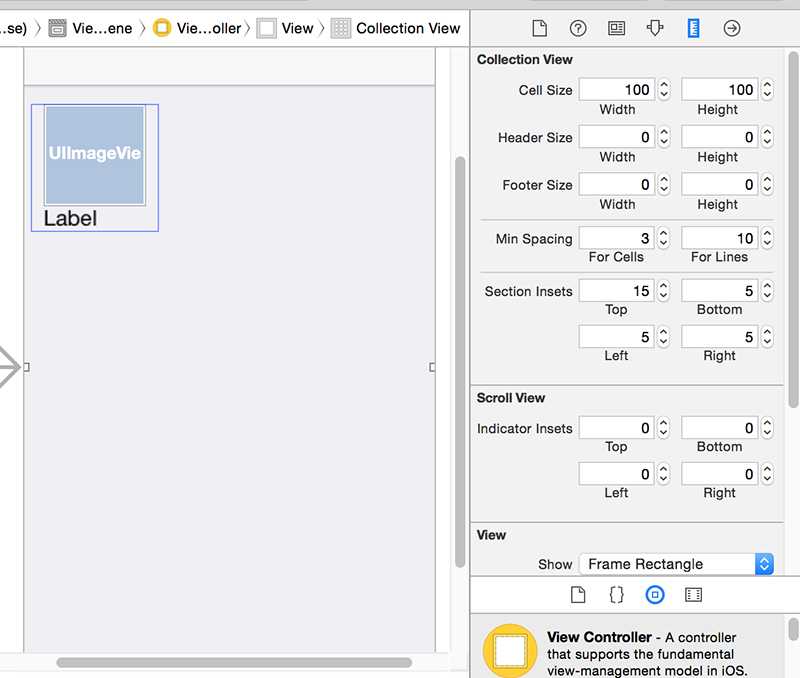Click the Cell Size Height field
Image resolution: width=800 pixels, height=678 pixels.
(x=719, y=90)
